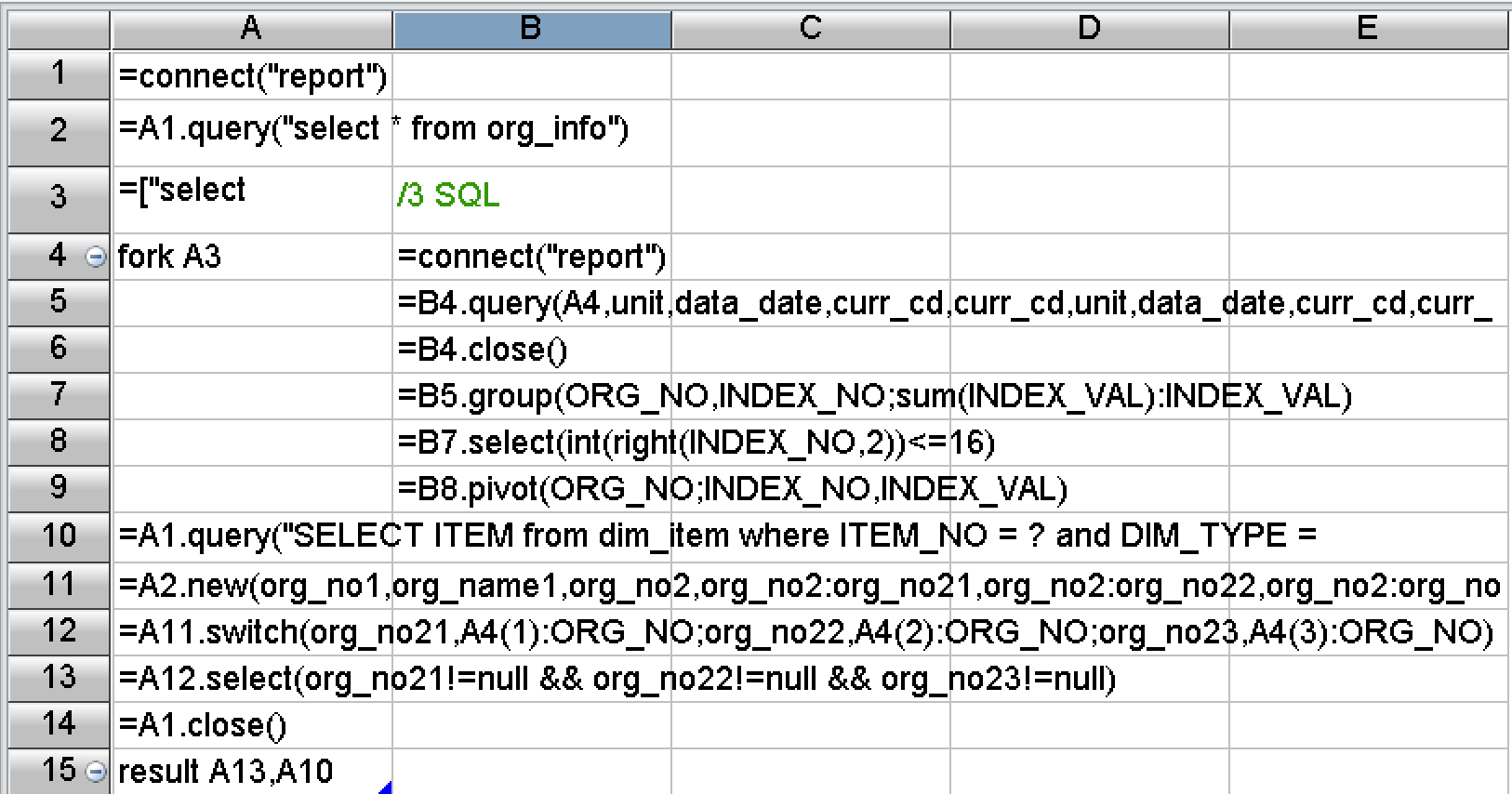Image resolution: width=1512 pixels, height=794 pixels.
Task: Select column B header
Action: [532, 30]
